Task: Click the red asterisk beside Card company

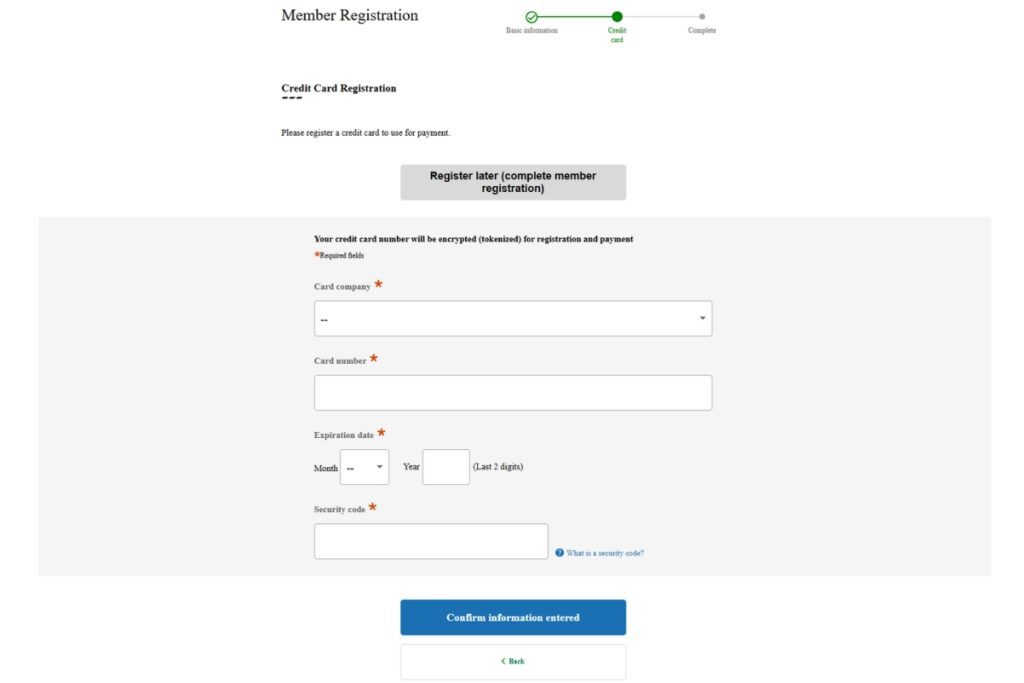Action: (378, 284)
